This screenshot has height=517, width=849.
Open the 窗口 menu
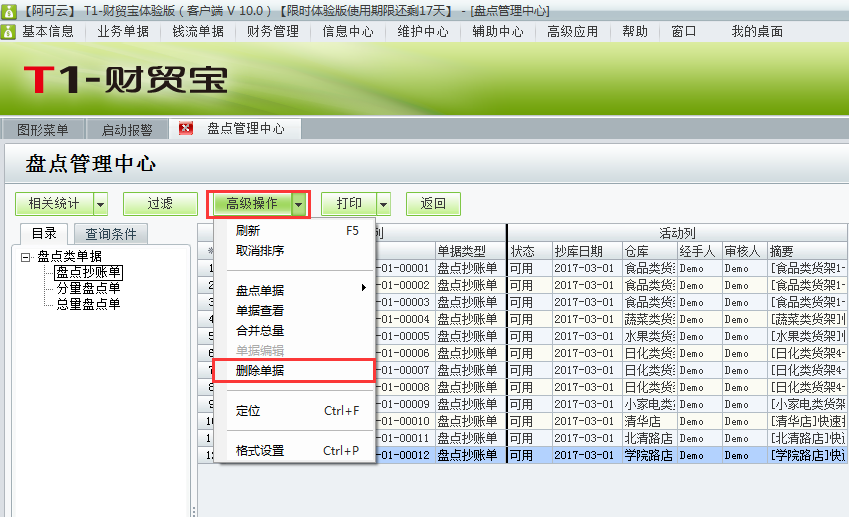[684, 31]
